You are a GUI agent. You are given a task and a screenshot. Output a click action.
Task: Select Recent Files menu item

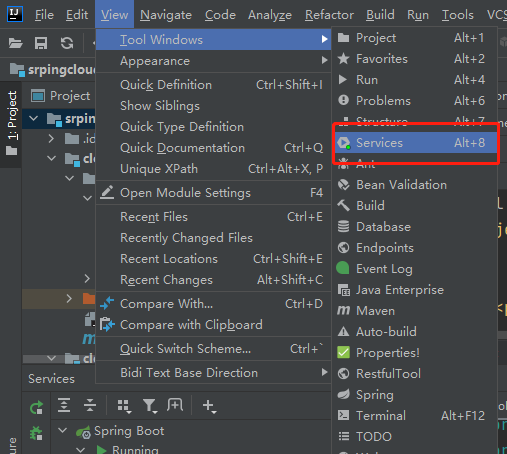pos(213,217)
